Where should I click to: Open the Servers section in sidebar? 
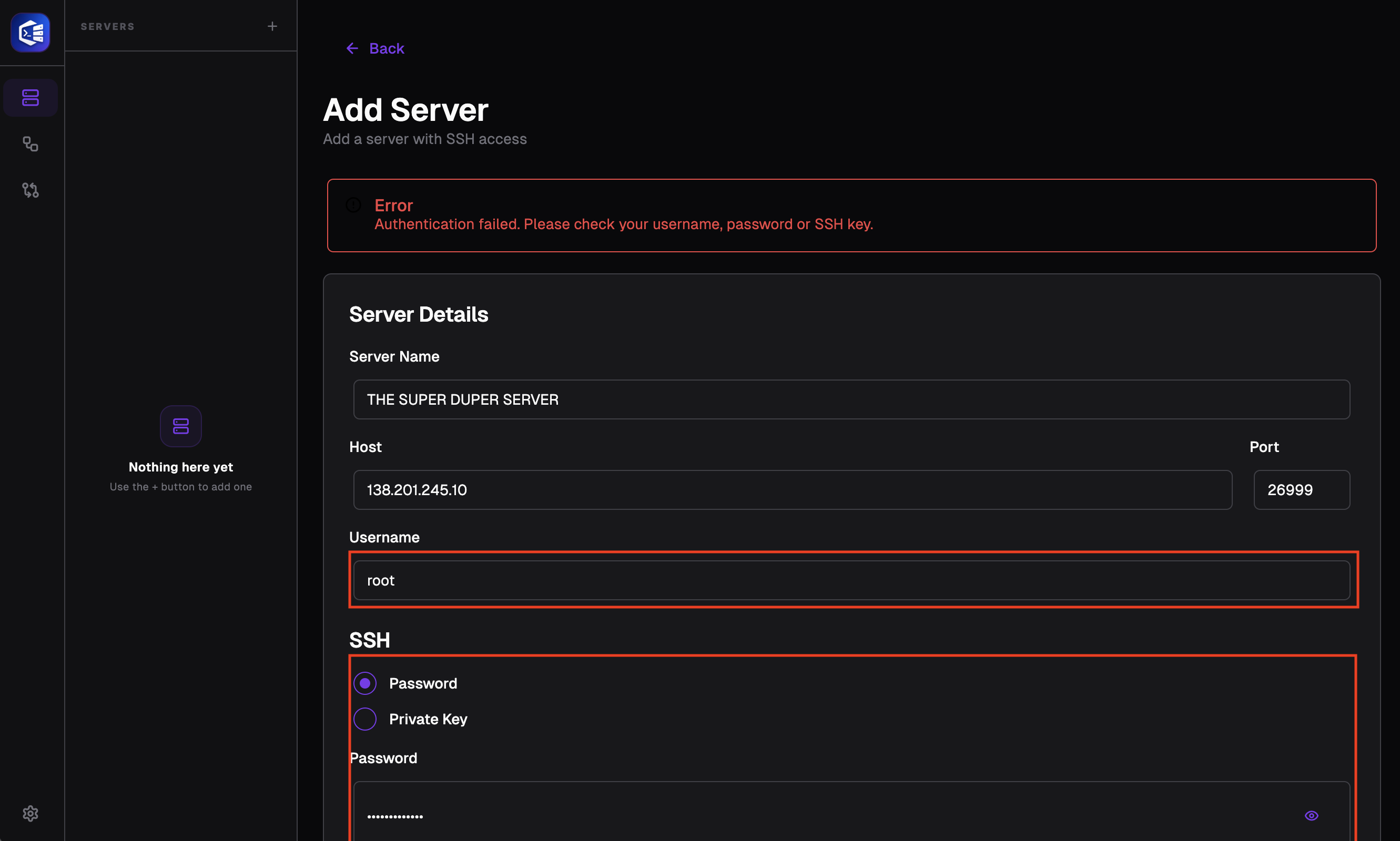coord(31,98)
